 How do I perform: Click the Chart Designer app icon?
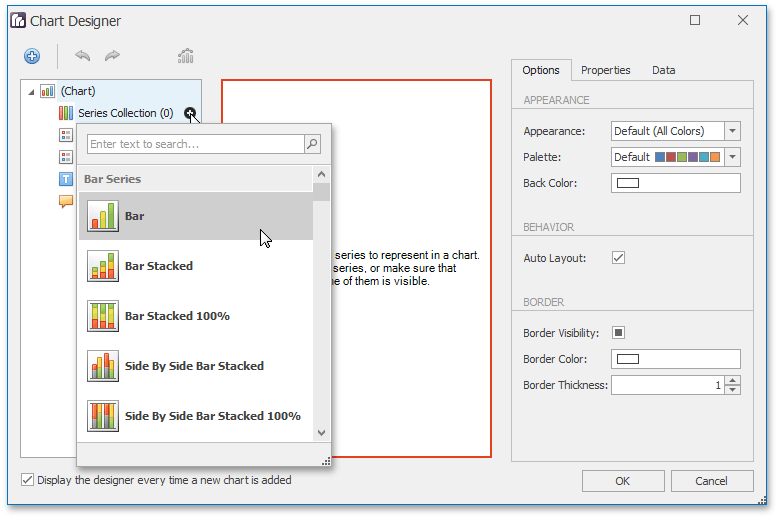(x=18, y=20)
